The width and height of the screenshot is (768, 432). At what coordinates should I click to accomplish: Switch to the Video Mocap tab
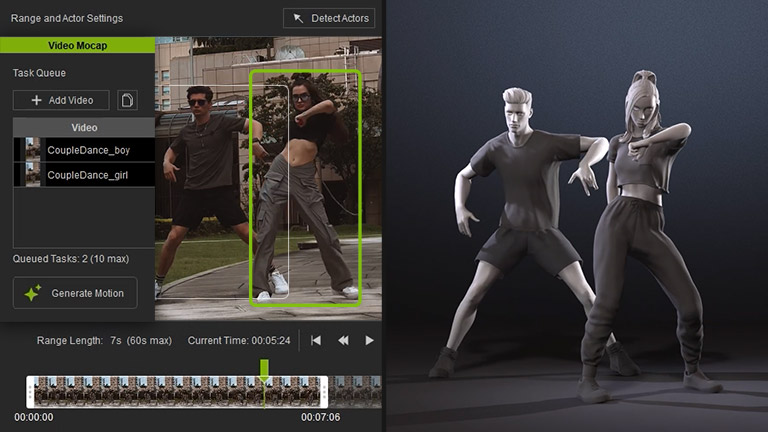click(77, 45)
